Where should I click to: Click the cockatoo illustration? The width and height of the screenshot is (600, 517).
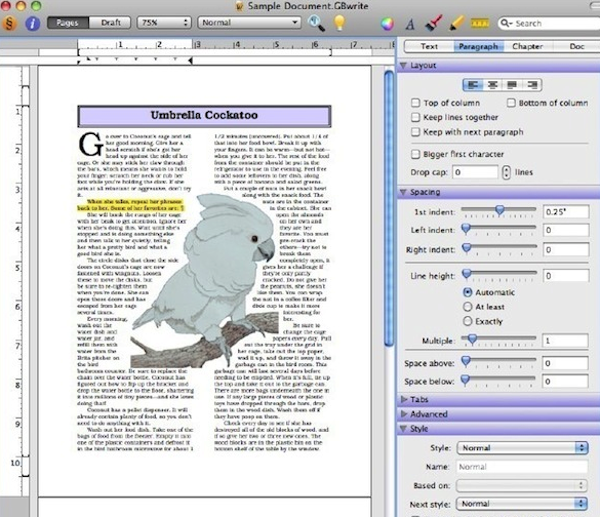point(207,281)
